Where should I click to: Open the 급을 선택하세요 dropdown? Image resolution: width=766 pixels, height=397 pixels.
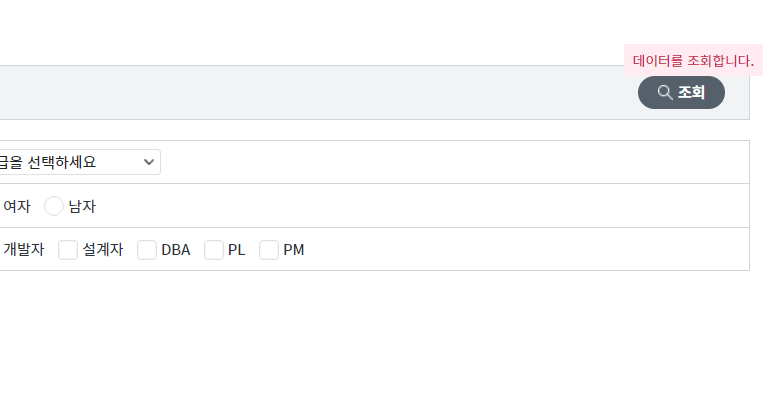(78, 162)
